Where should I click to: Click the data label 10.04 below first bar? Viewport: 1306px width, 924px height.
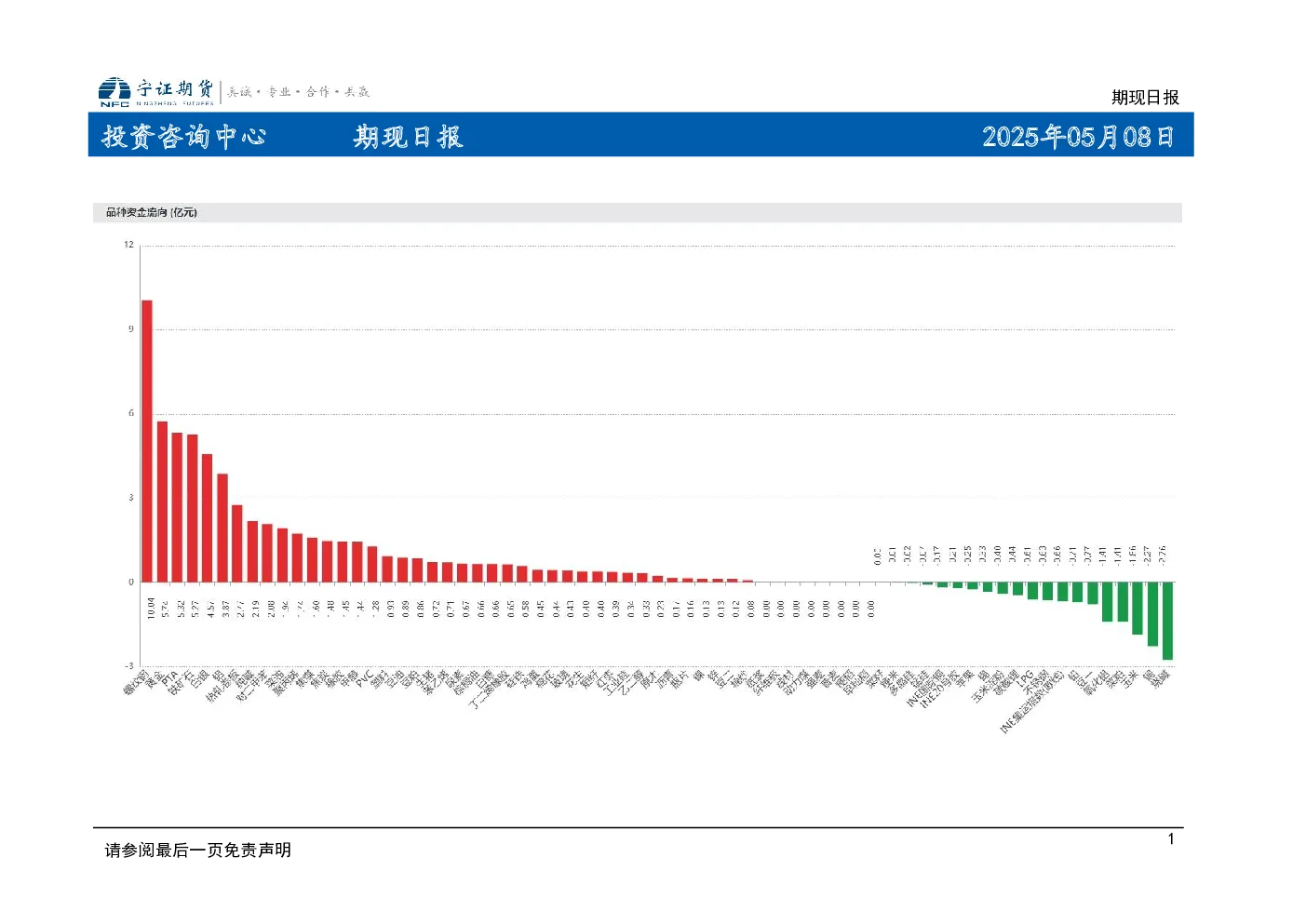click(x=150, y=609)
